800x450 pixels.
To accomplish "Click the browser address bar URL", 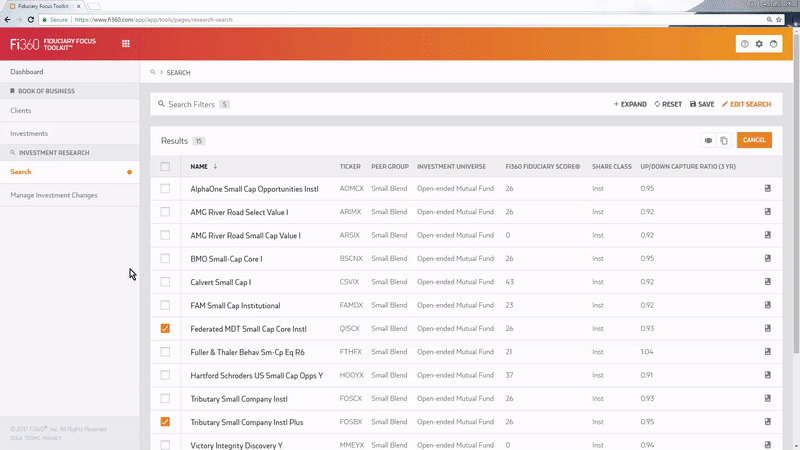I will (x=154, y=19).
